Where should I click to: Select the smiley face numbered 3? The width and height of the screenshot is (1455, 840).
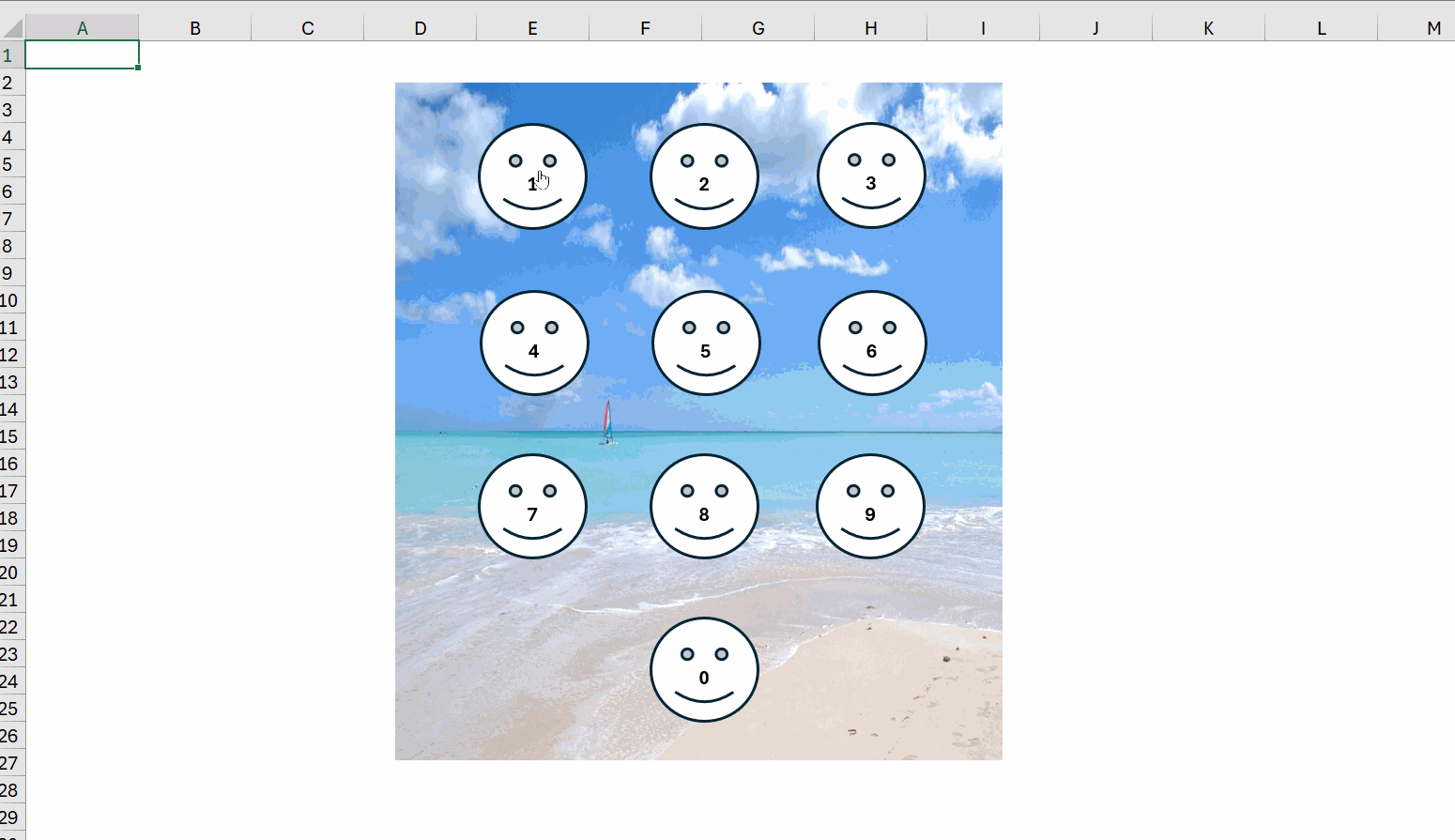871,176
